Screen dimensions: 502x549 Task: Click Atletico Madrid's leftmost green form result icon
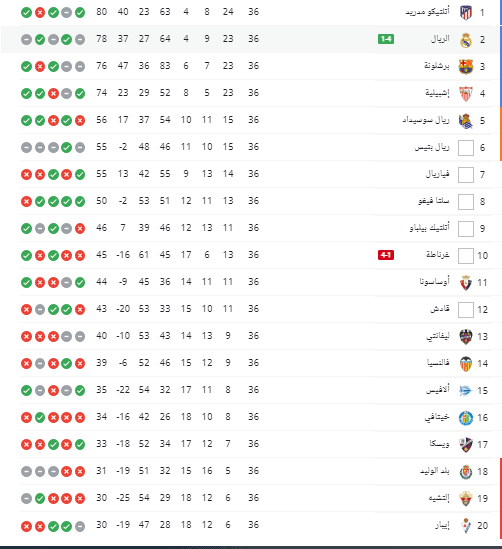click(x=26, y=13)
